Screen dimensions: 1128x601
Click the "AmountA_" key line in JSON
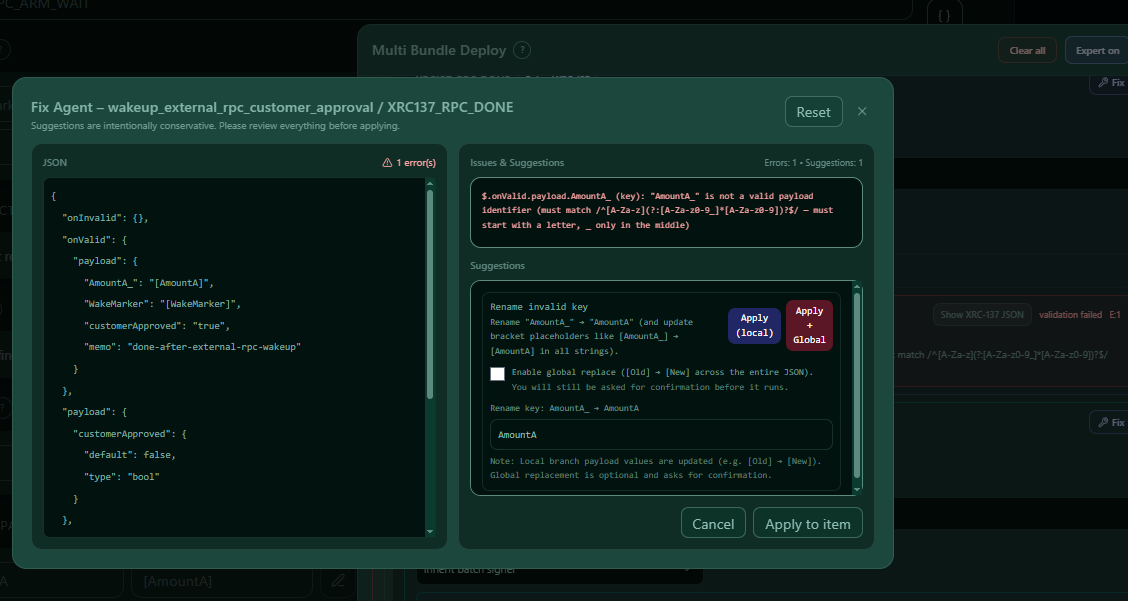pyautogui.click(x=149, y=283)
